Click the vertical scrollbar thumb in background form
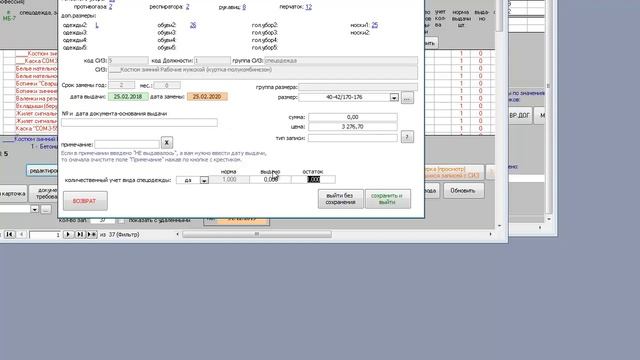 (x=499, y=16)
